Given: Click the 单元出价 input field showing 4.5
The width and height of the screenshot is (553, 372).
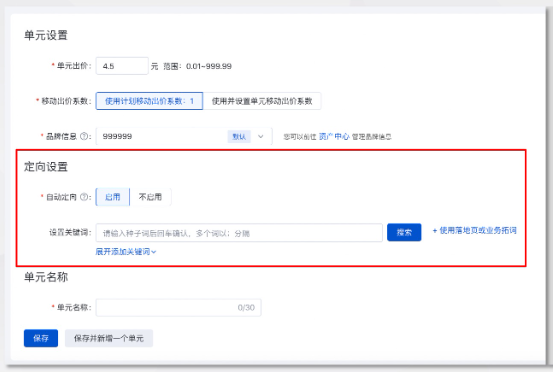Looking at the screenshot, I should click(x=122, y=66).
